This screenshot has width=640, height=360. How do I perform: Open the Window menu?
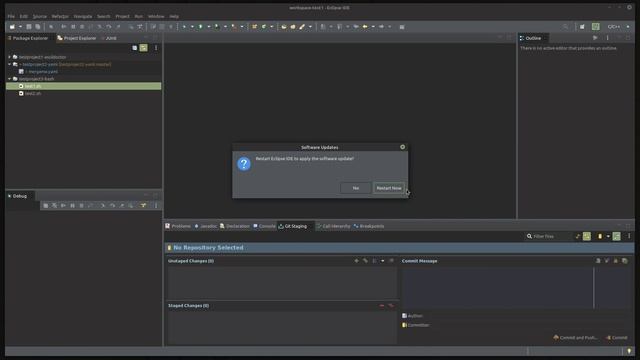coord(156,16)
